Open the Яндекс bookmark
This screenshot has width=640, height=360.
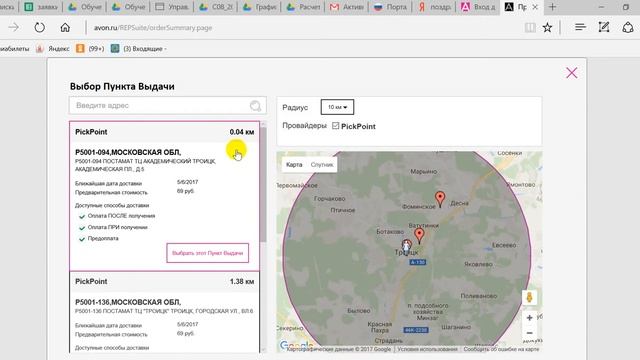[x=53, y=49]
